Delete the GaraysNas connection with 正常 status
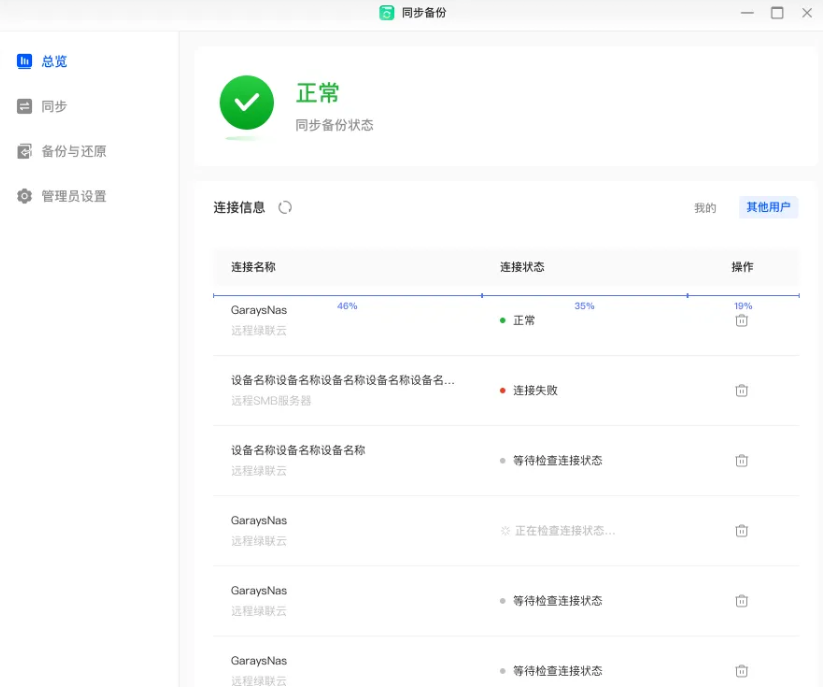 [742, 321]
